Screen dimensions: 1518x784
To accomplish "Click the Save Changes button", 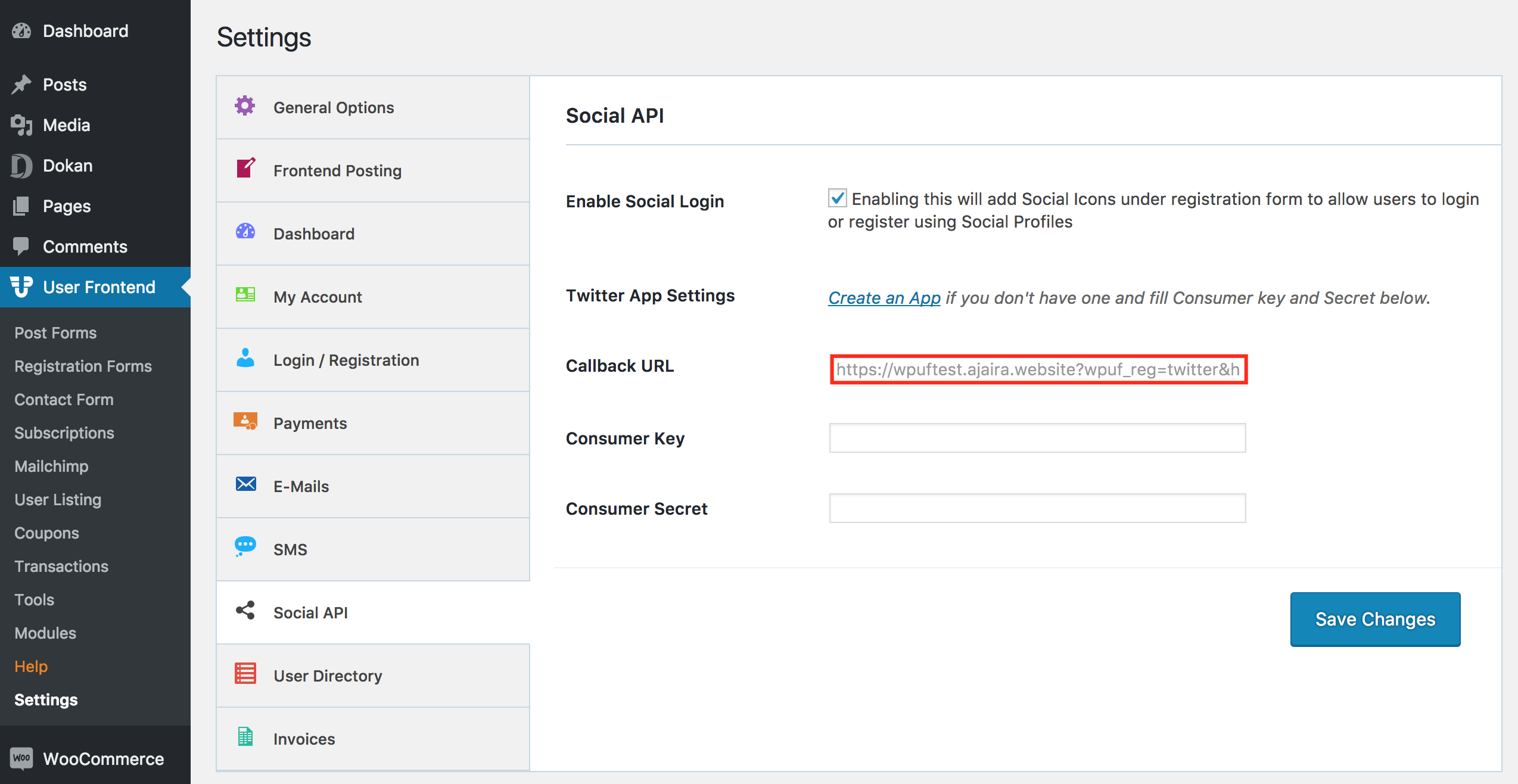I will point(1375,618).
